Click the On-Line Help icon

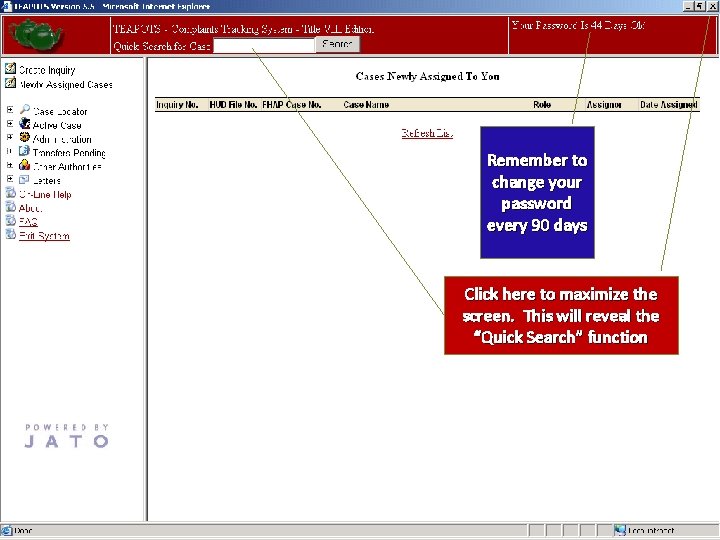(10, 193)
